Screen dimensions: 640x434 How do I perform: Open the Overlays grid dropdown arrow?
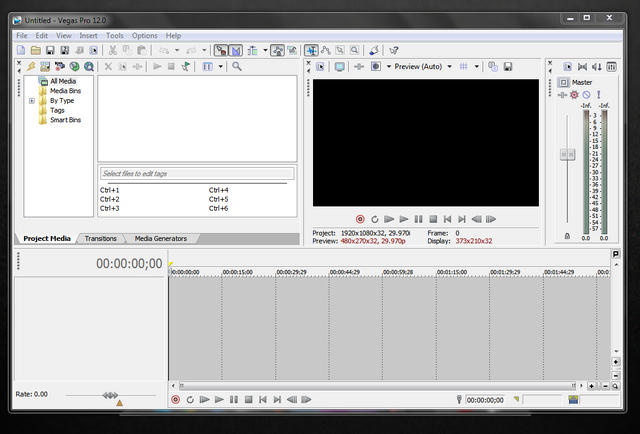click(x=477, y=67)
